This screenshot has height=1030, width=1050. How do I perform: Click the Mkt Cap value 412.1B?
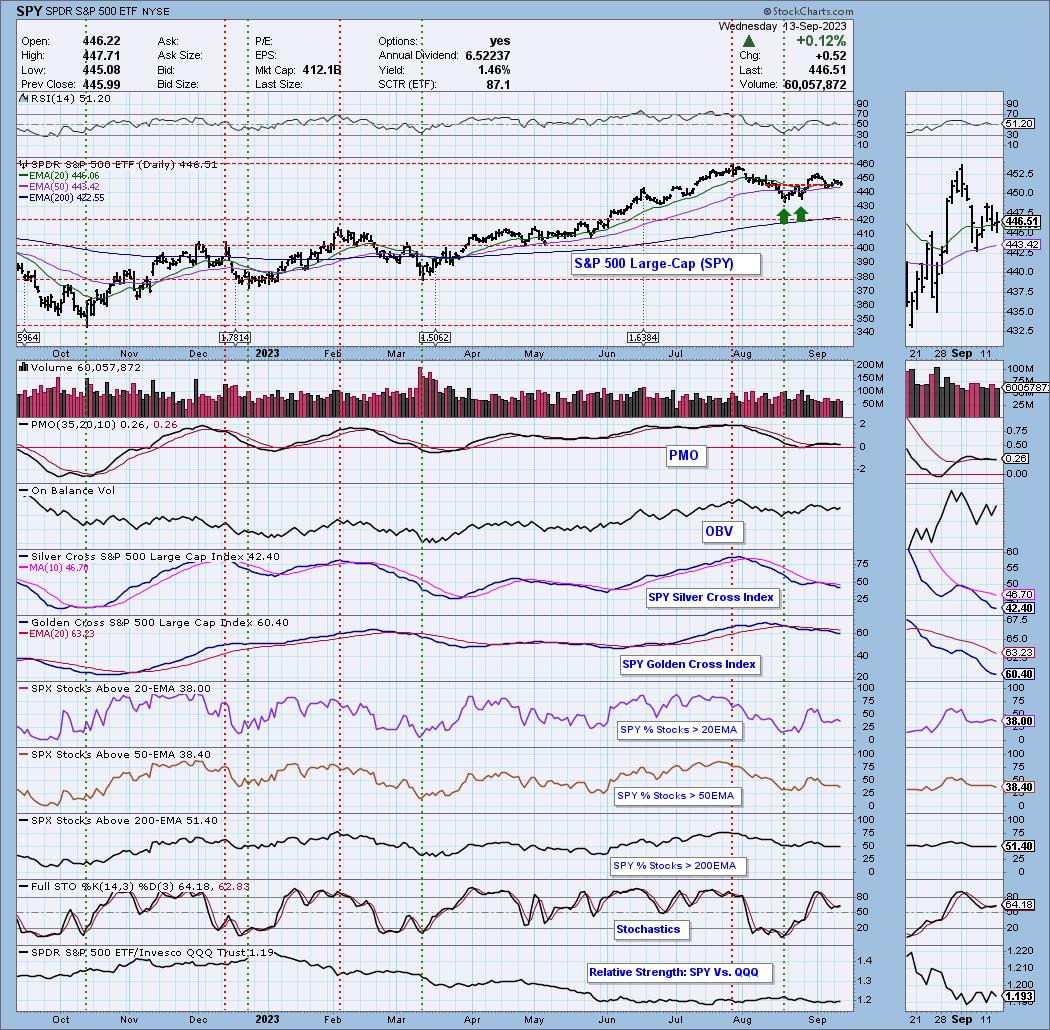(321, 70)
